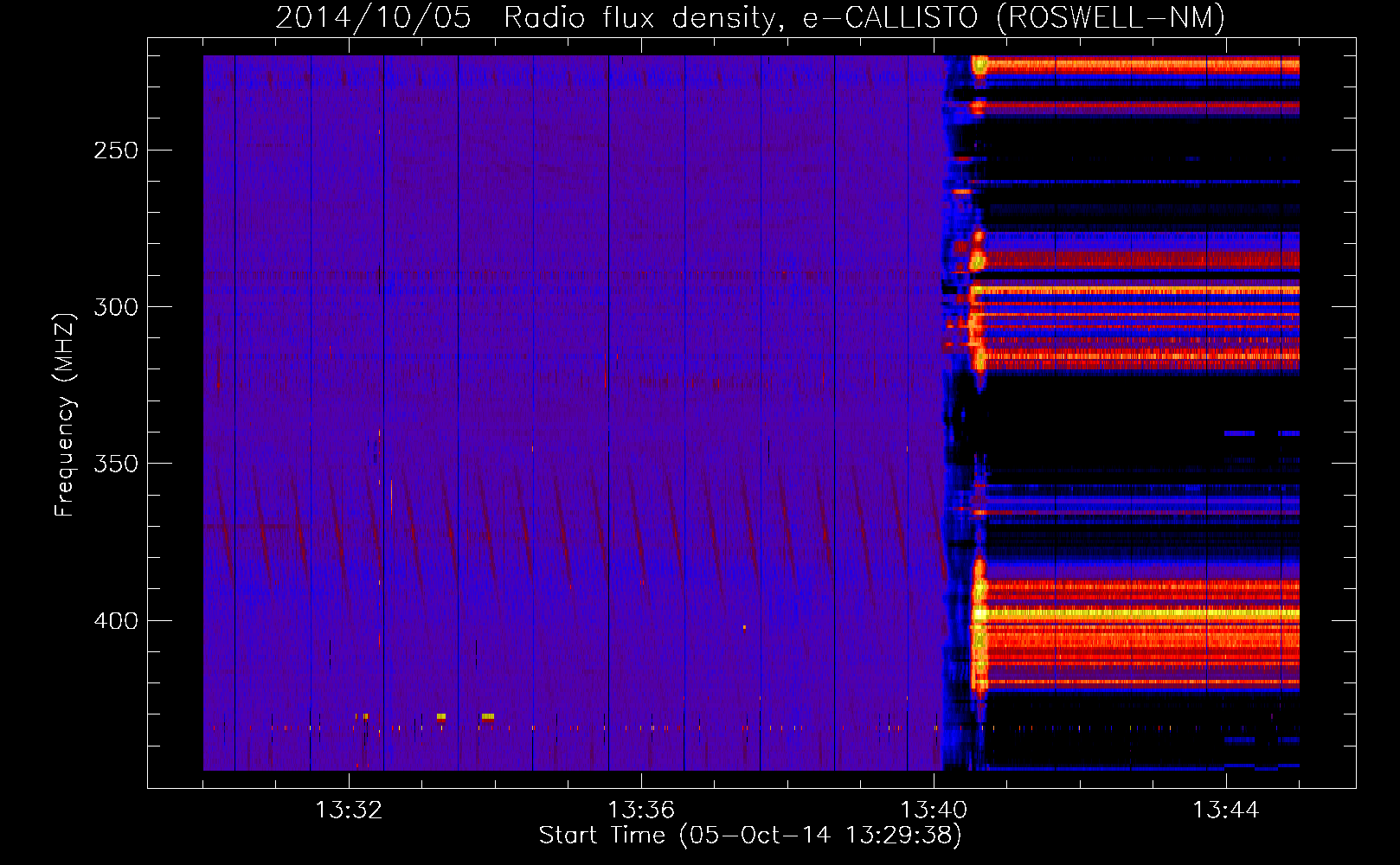Click the 13:32 time tick label
This screenshot has height=865, width=1400.
349,811
